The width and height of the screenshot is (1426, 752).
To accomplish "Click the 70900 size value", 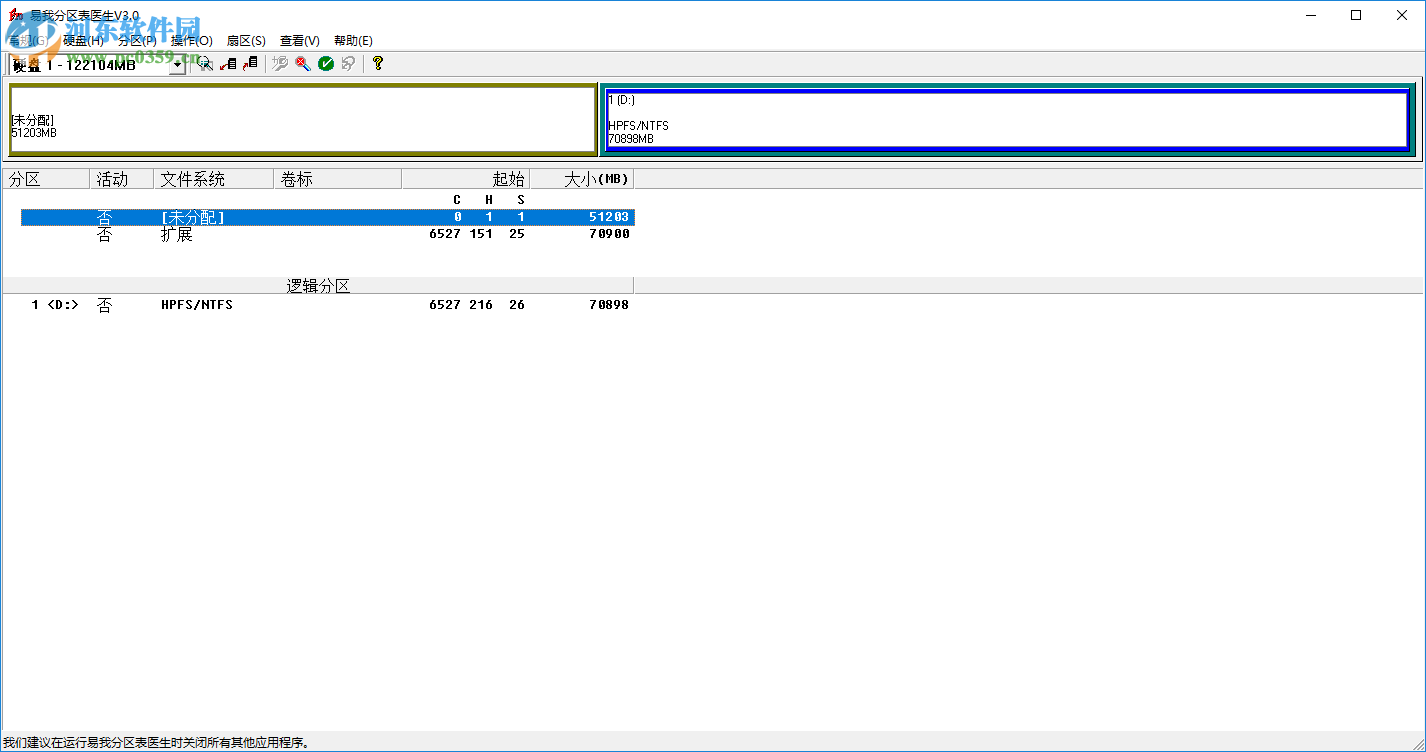I will [x=609, y=234].
